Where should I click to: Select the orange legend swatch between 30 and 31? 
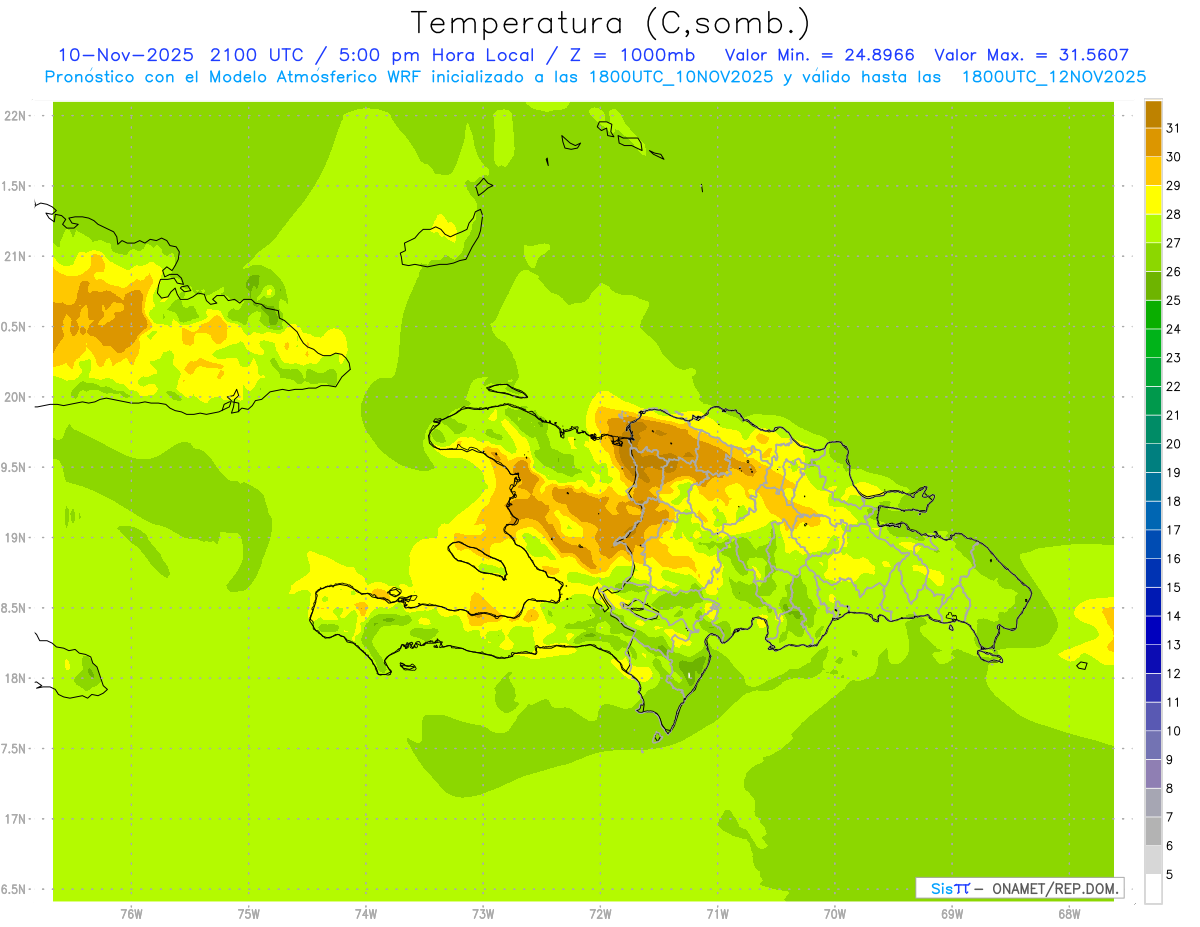coord(1153,142)
